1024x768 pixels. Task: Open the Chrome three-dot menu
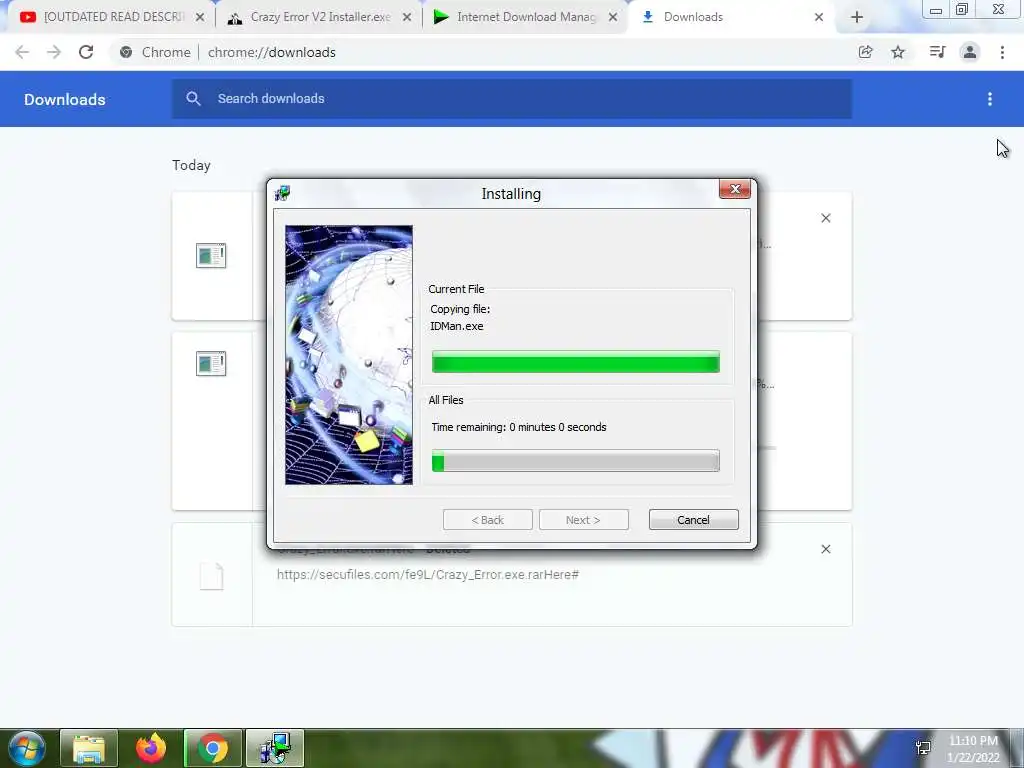tap(1002, 52)
